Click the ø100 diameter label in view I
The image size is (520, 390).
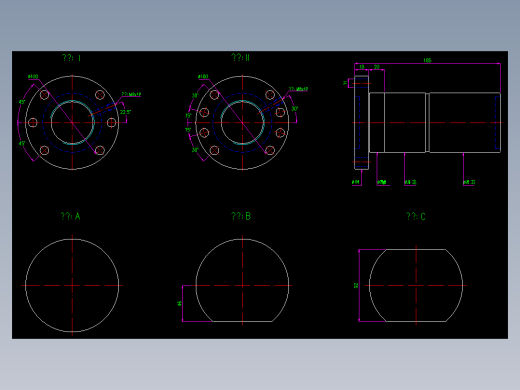point(33,77)
